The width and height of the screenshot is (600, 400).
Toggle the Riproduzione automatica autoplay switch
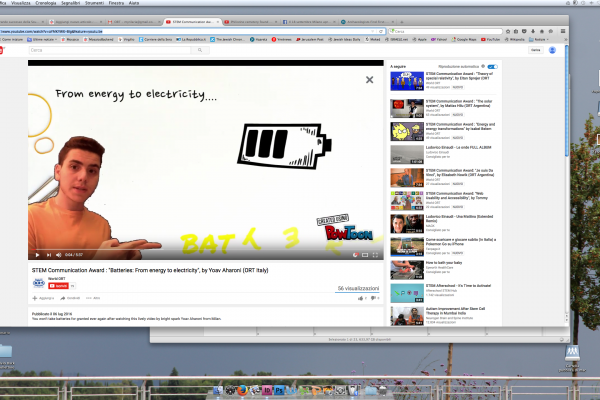pos(492,67)
